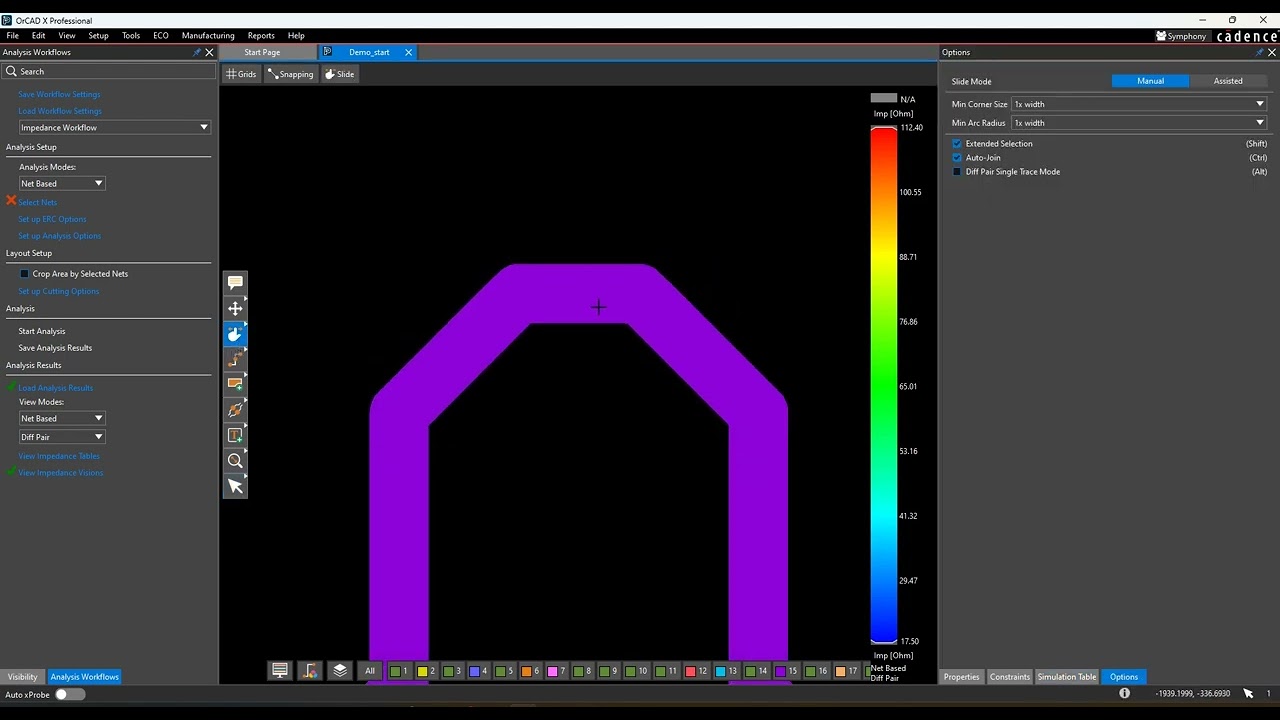Open Analysis Modes Net Based dropdown
Viewport: 1280px width, 720px height.
click(62, 183)
